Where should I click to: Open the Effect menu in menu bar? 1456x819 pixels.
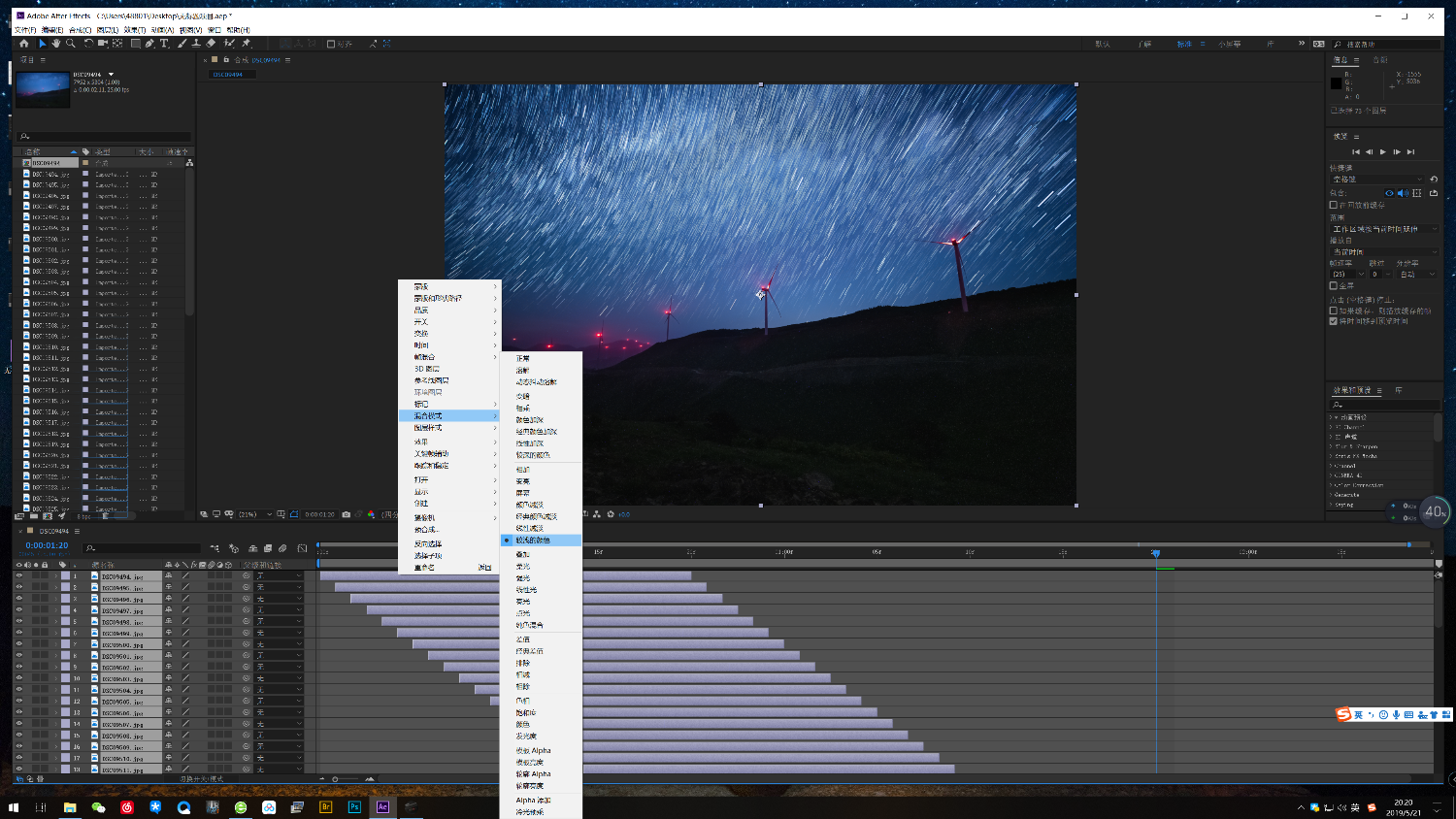tap(134, 30)
